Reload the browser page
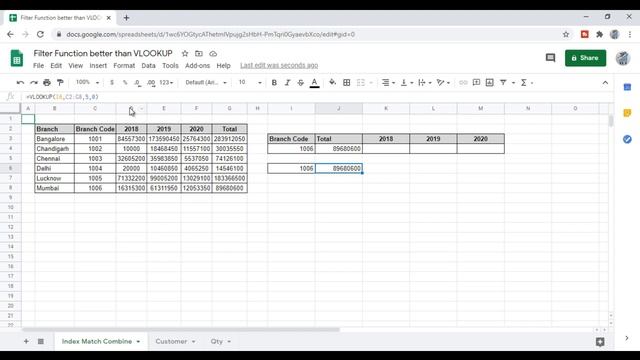 (40, 35)
